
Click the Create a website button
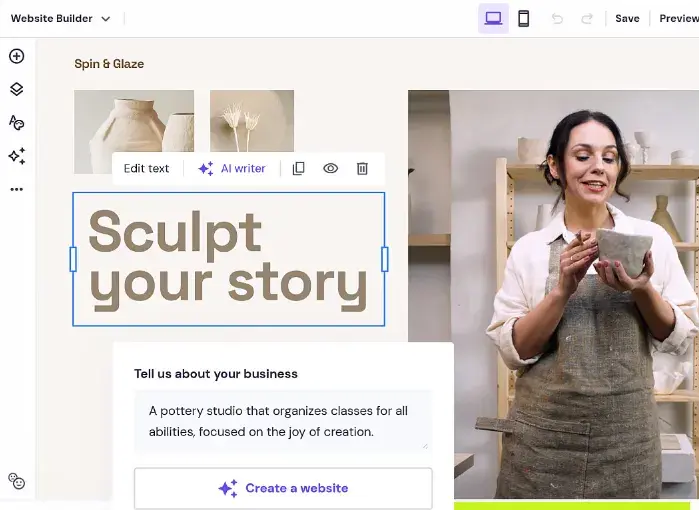point(283,488)
